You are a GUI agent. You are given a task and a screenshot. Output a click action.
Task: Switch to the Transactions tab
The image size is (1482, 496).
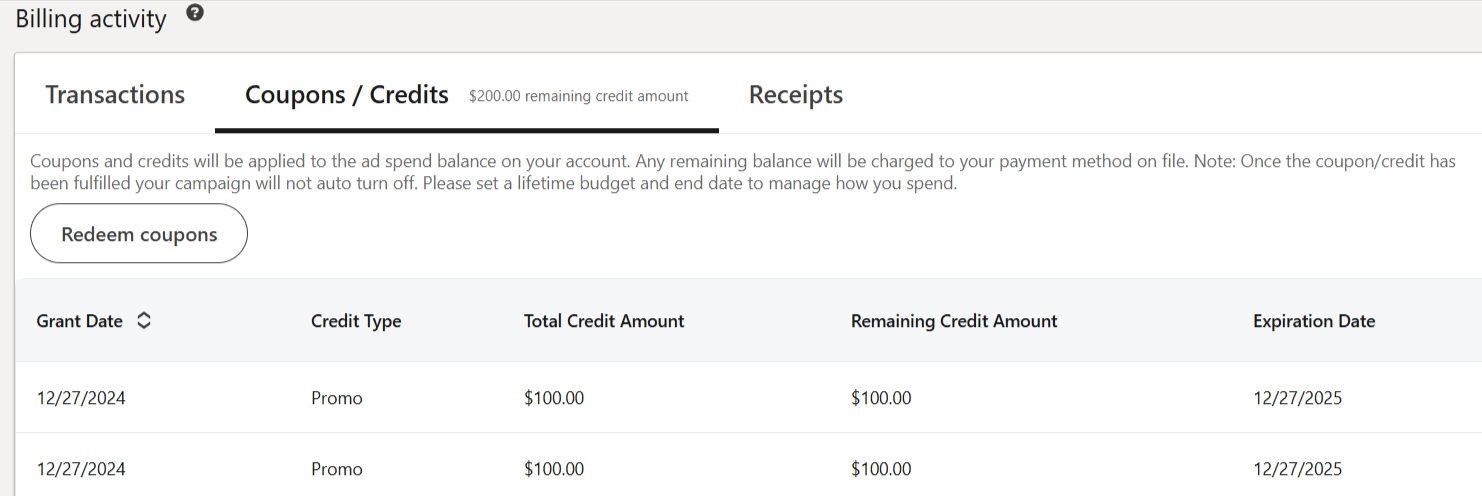pos(115,95)
